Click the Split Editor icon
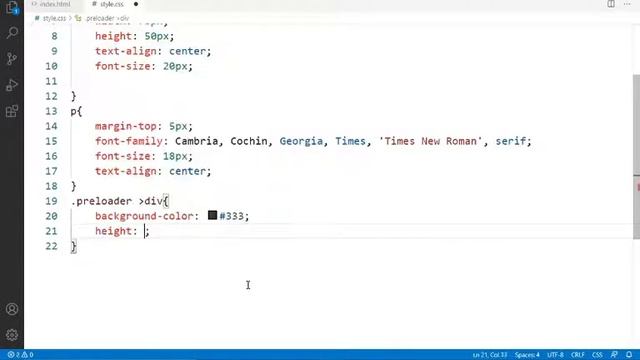This screenshot has width=640, height=360. click(x=611, y=4)
